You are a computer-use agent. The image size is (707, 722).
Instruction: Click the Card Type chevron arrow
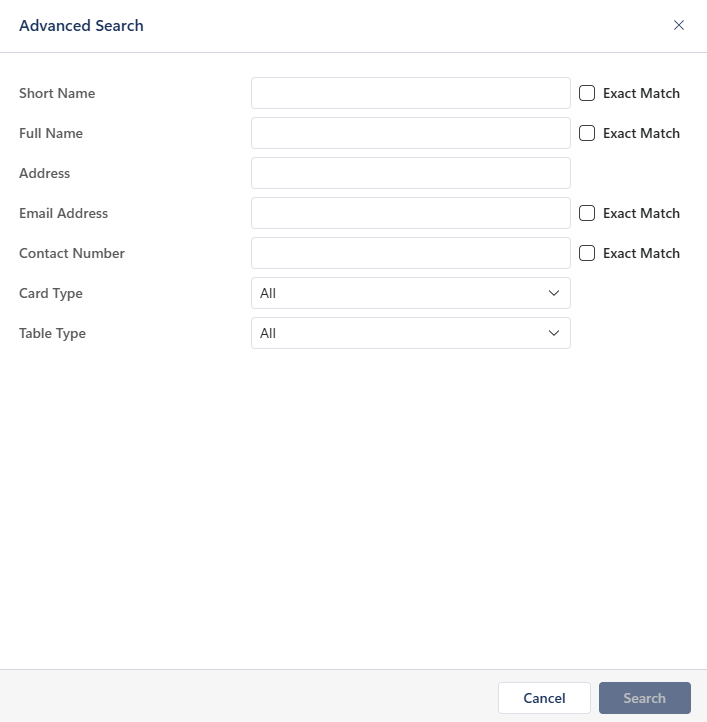tap(554, 293)
